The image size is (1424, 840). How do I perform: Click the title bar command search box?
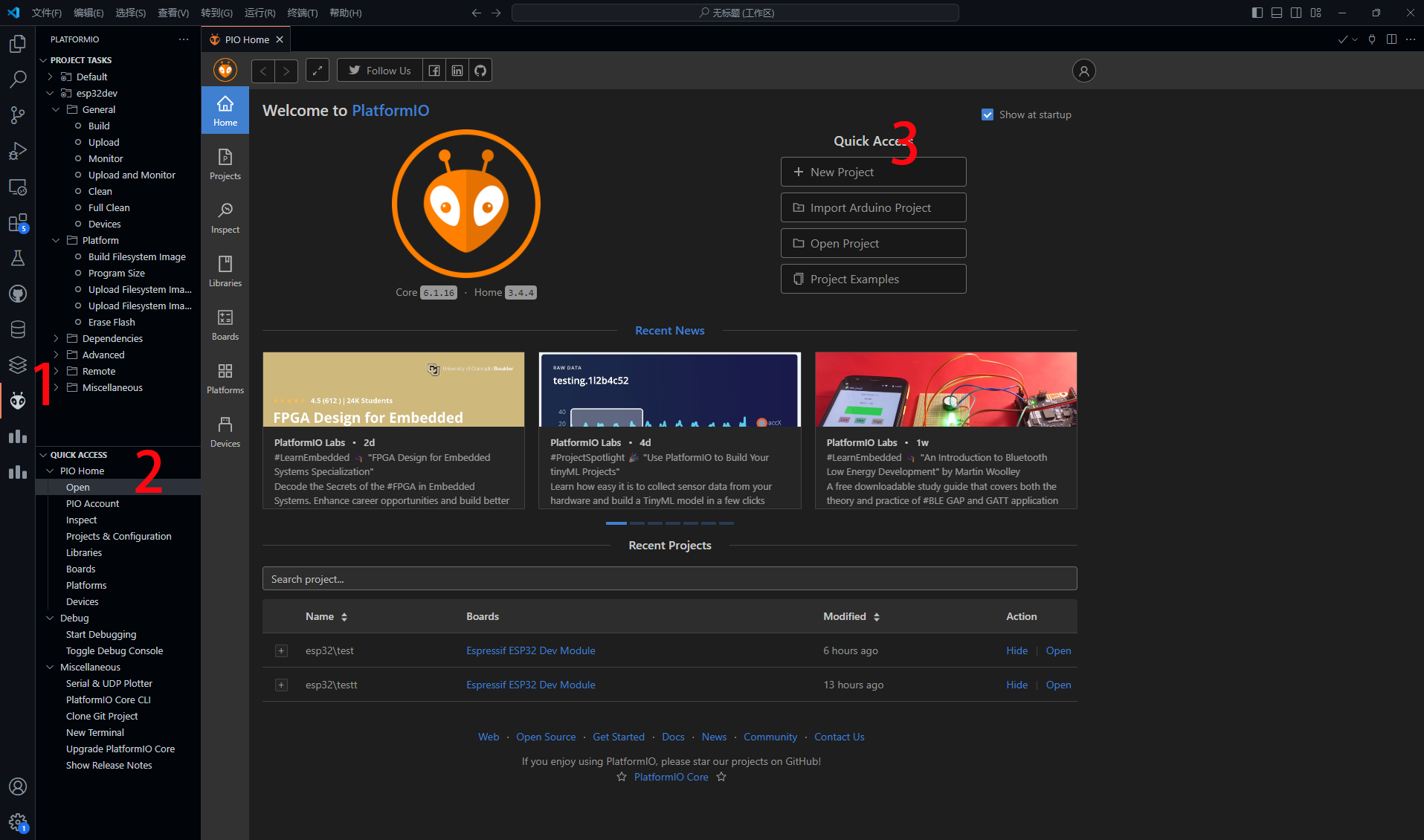pos(735,13)
